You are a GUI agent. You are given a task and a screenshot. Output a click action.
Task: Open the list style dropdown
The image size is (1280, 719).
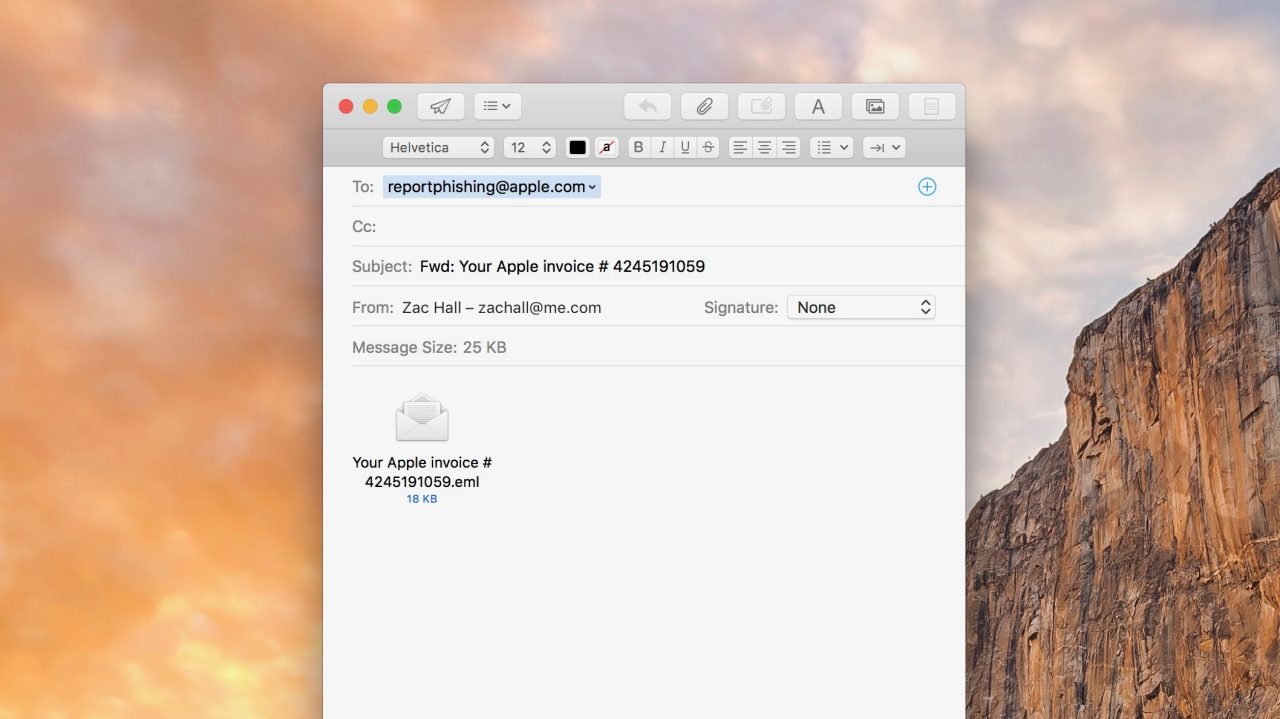[831, 147]
